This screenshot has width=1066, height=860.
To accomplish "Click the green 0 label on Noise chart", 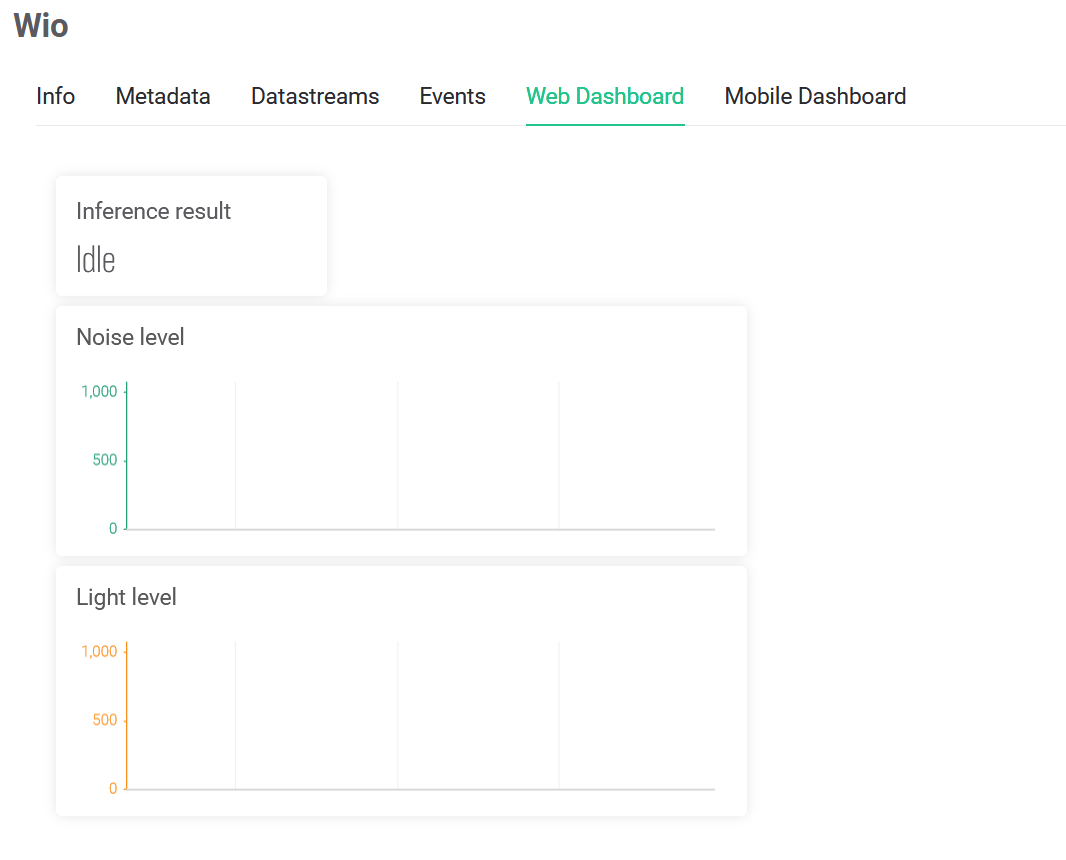I will point(113,528).
